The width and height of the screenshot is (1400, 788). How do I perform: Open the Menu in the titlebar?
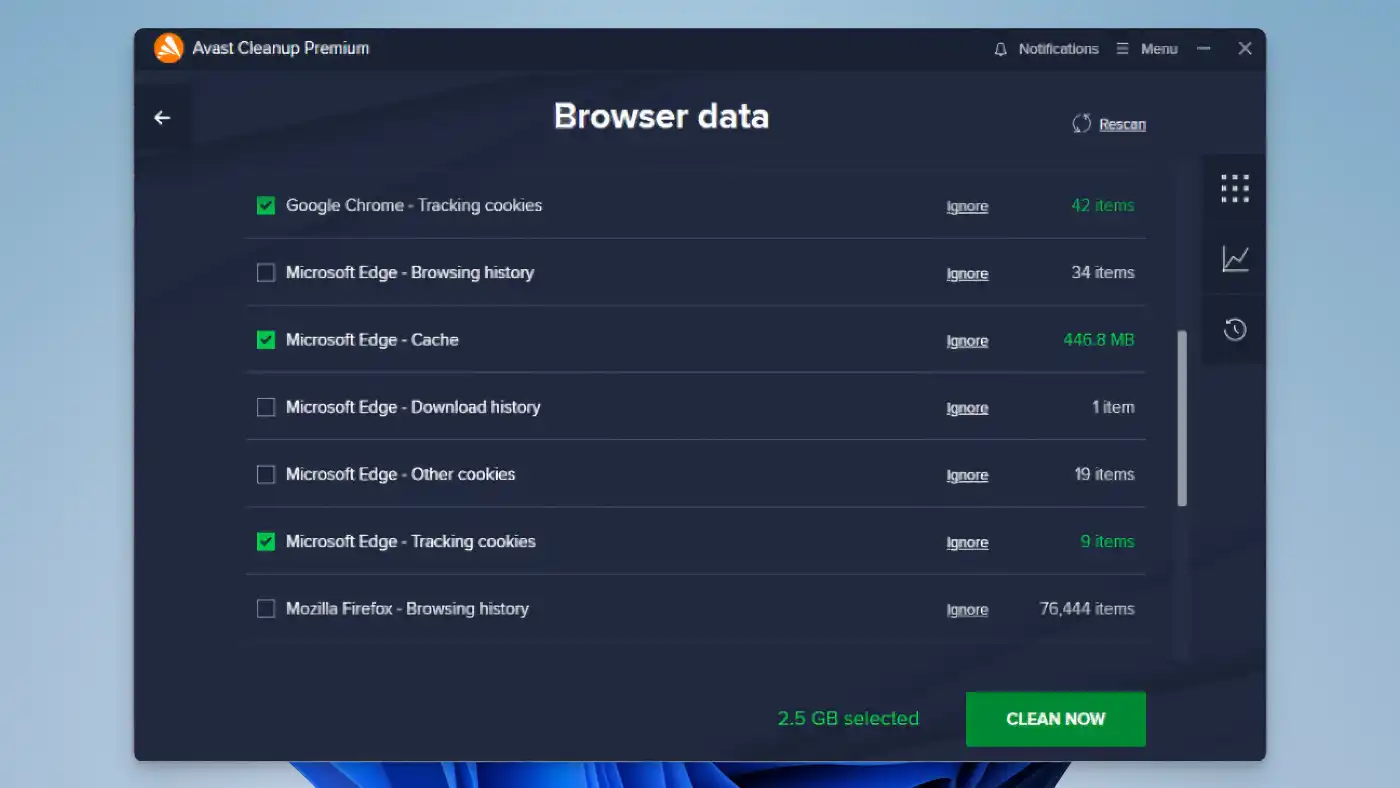(1158, 48)
